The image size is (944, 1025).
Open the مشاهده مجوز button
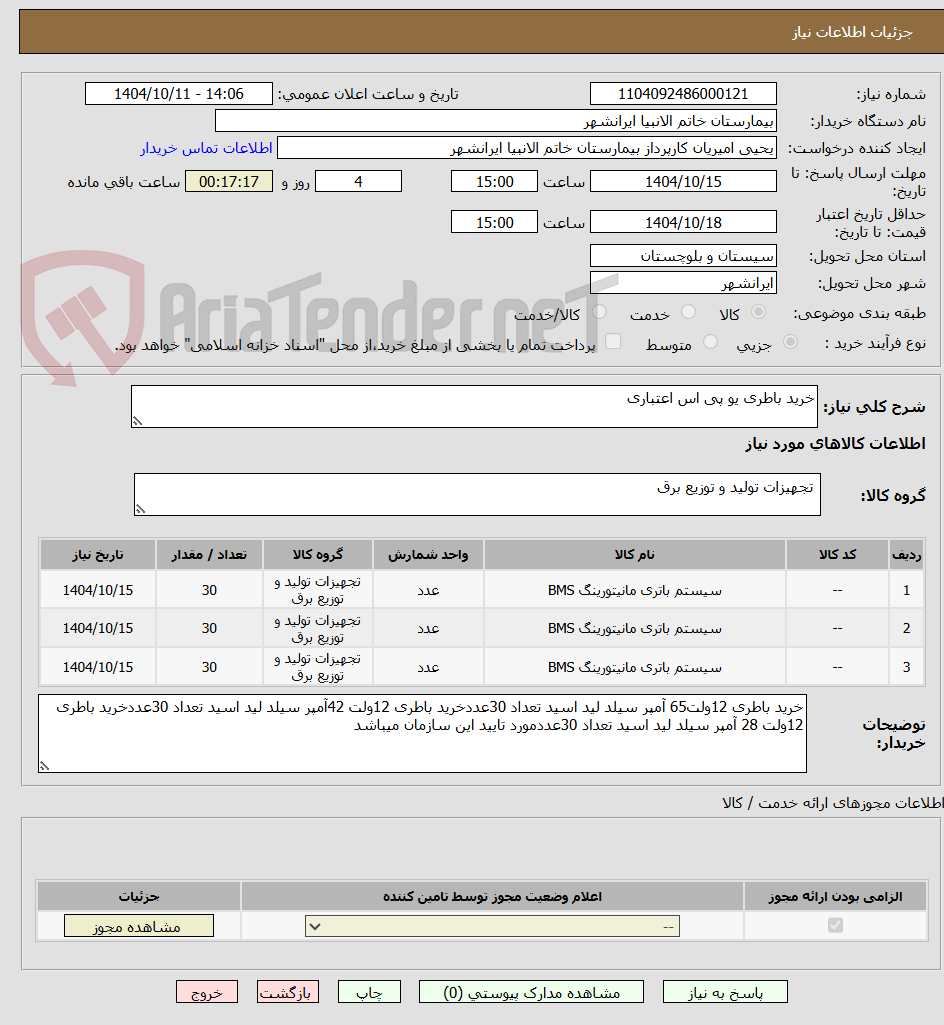coord(139,926)
